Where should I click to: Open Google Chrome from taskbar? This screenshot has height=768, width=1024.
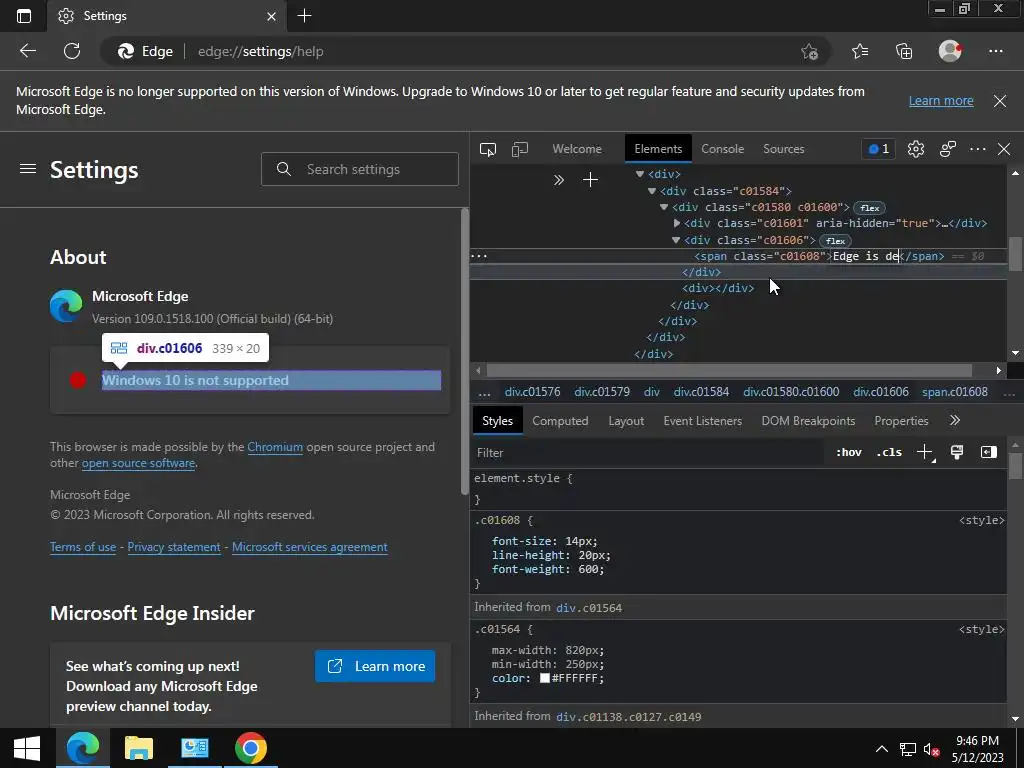coord(251,748)
